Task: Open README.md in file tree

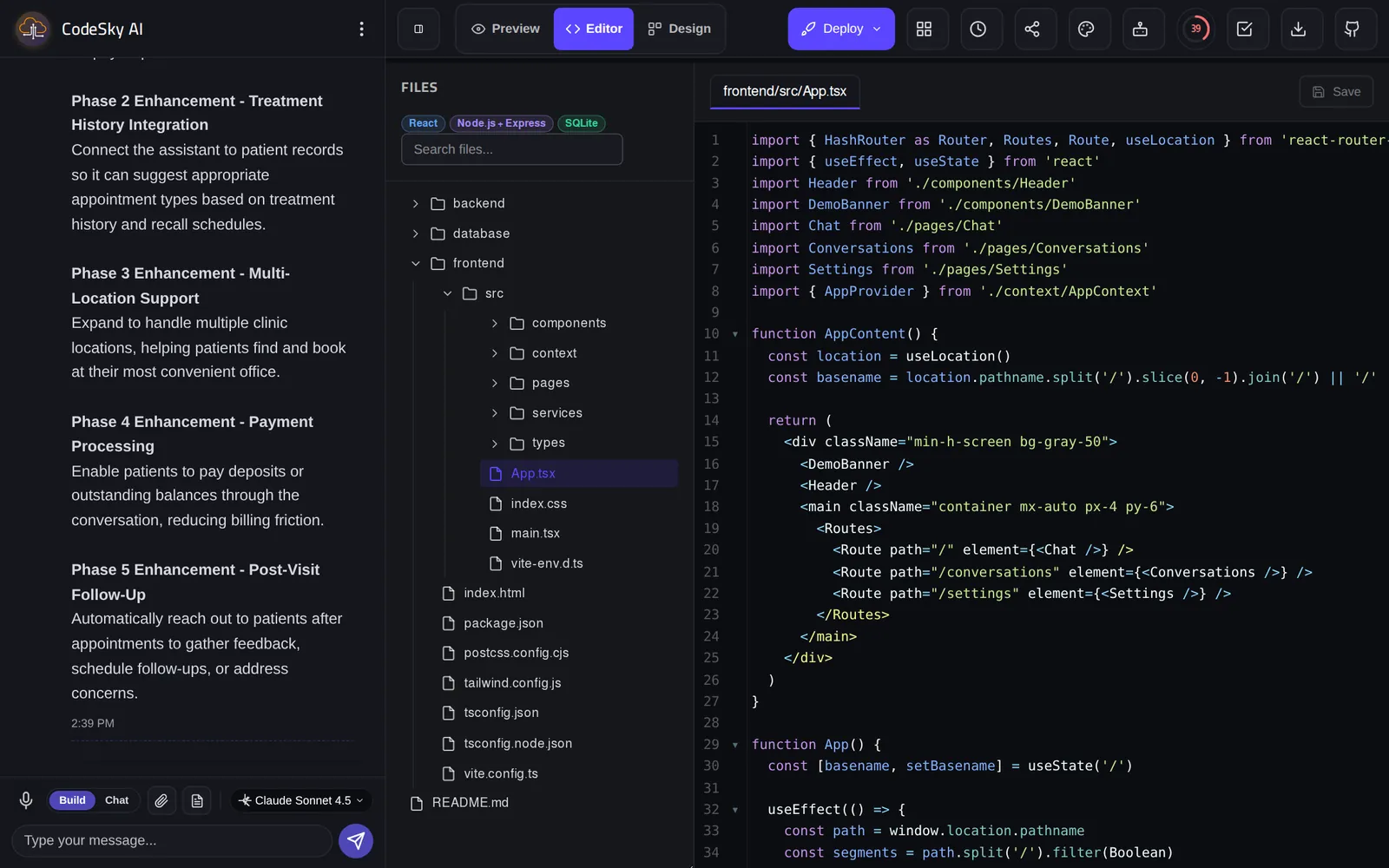Action: [x=470, y=803]
